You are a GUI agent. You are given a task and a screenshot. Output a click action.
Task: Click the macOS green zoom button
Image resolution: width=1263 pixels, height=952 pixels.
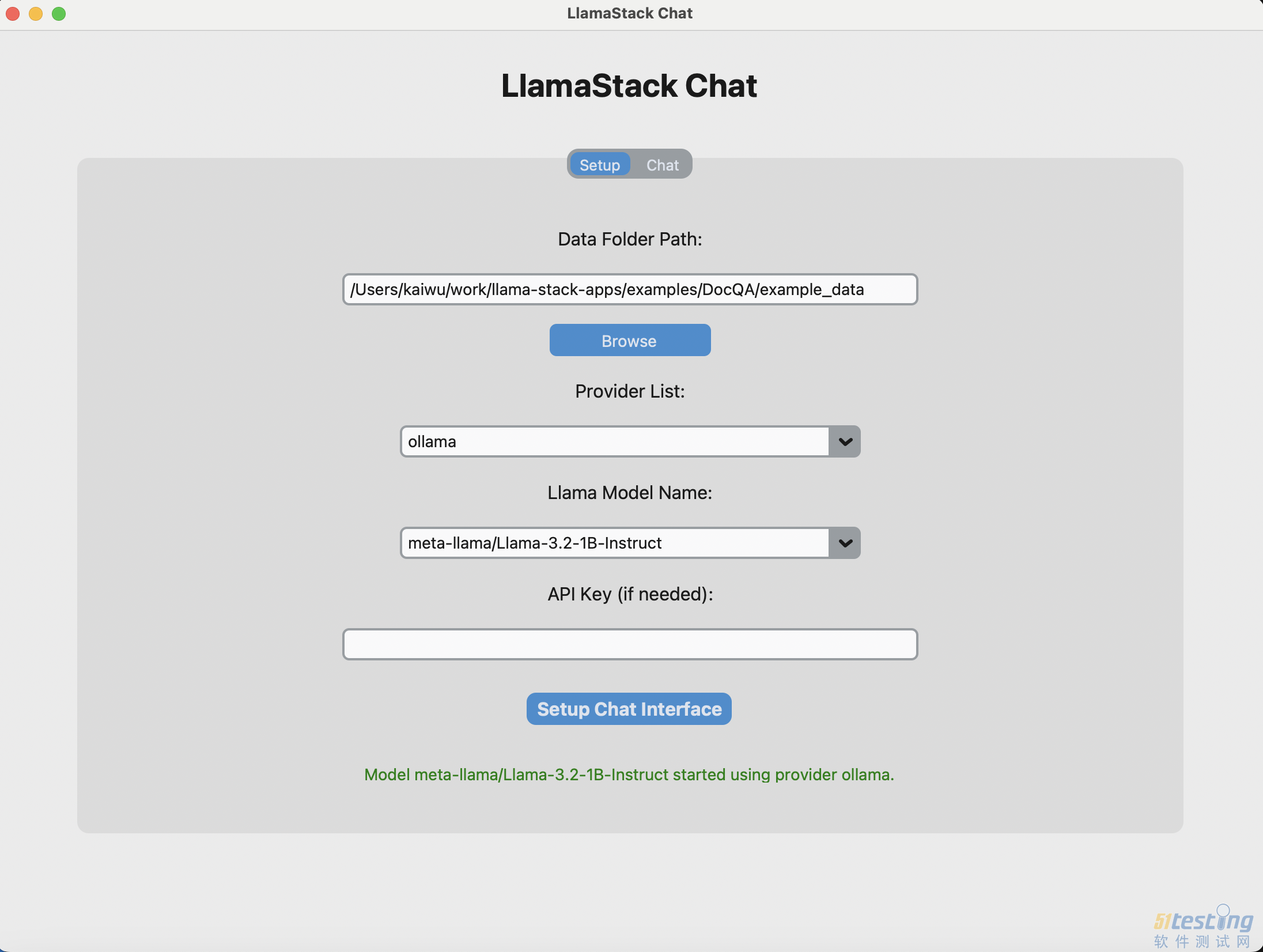59,13
